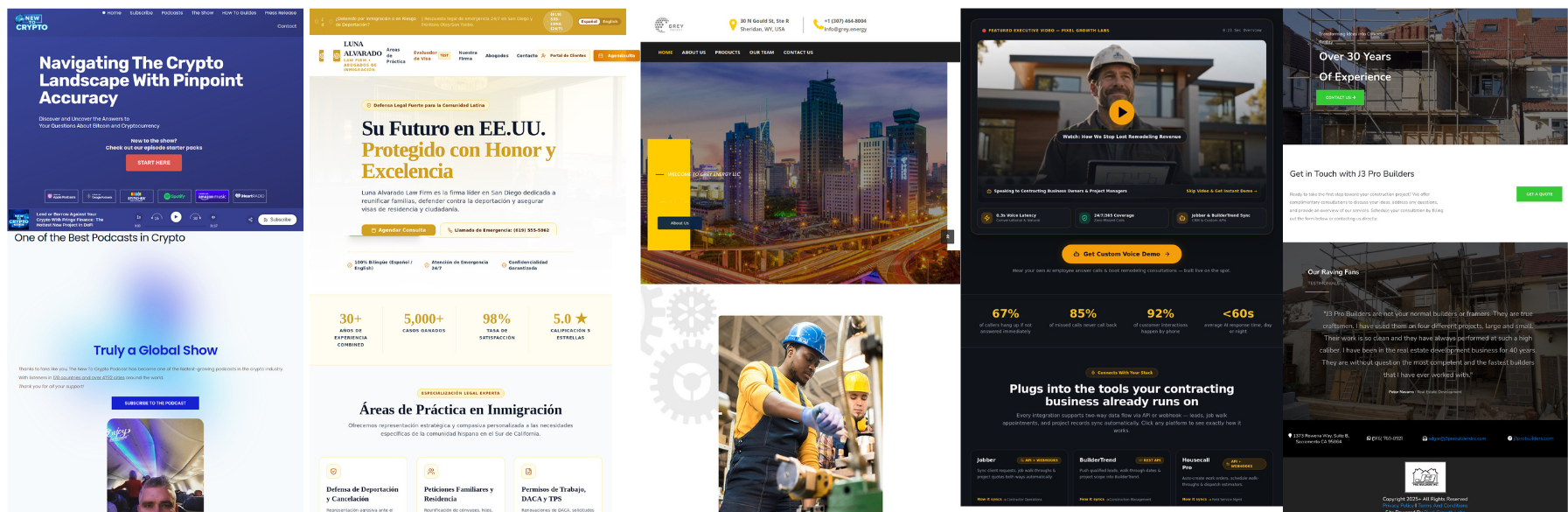Click Agendar Consulta gold hero button
This screenshot has width=1568, height=512.
(398, 230)
